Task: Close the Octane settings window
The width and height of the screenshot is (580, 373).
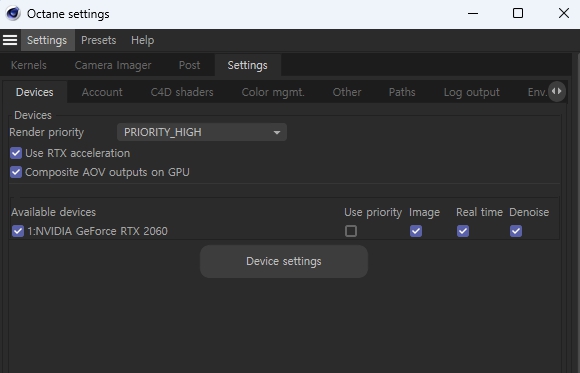Action: click(x=564, y=14)
